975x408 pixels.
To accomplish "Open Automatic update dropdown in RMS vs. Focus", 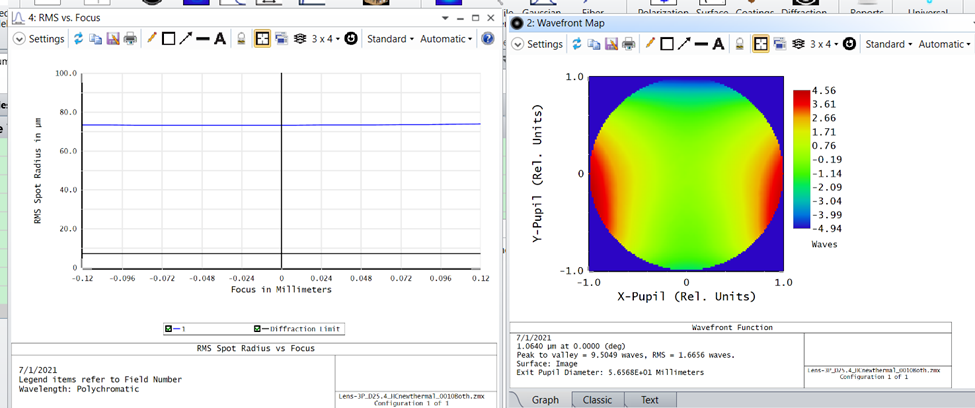I will [446, 39].
